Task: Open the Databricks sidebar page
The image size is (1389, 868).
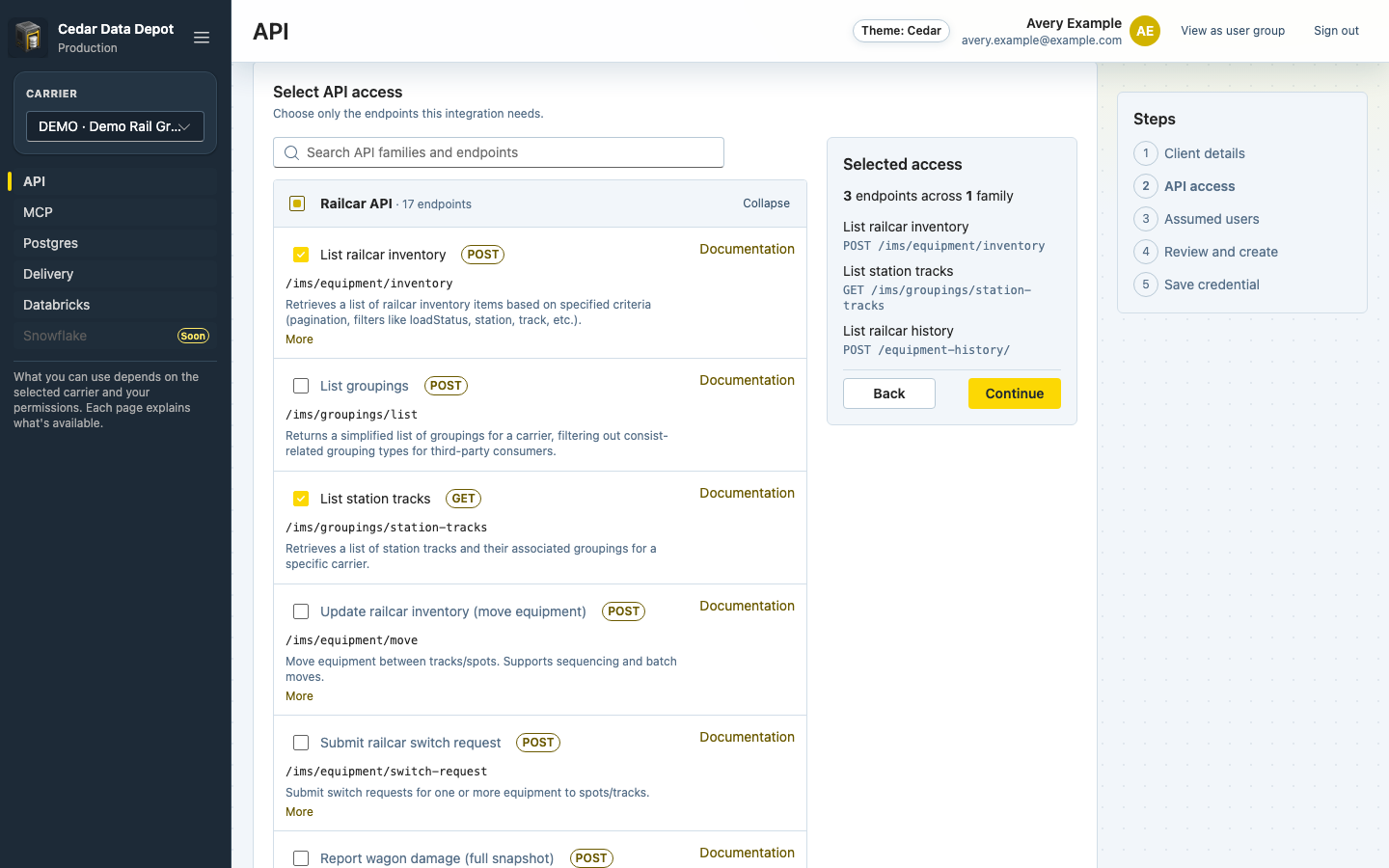Action: (116, 305)
